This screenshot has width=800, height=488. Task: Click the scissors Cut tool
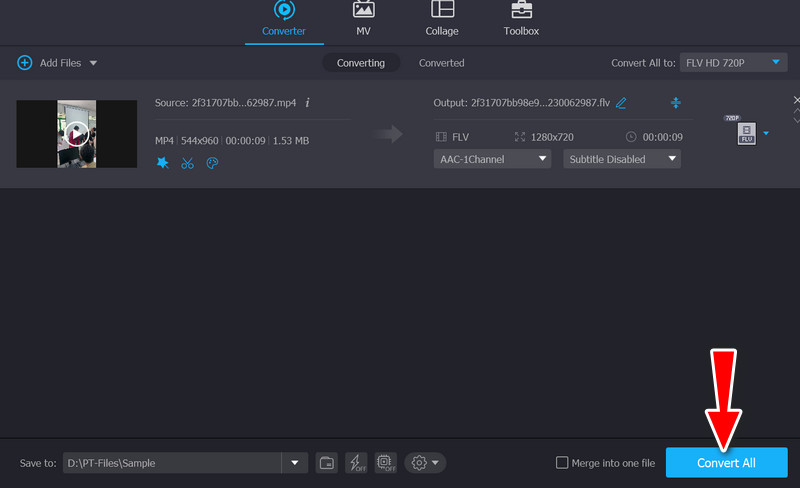click(187, 164)
